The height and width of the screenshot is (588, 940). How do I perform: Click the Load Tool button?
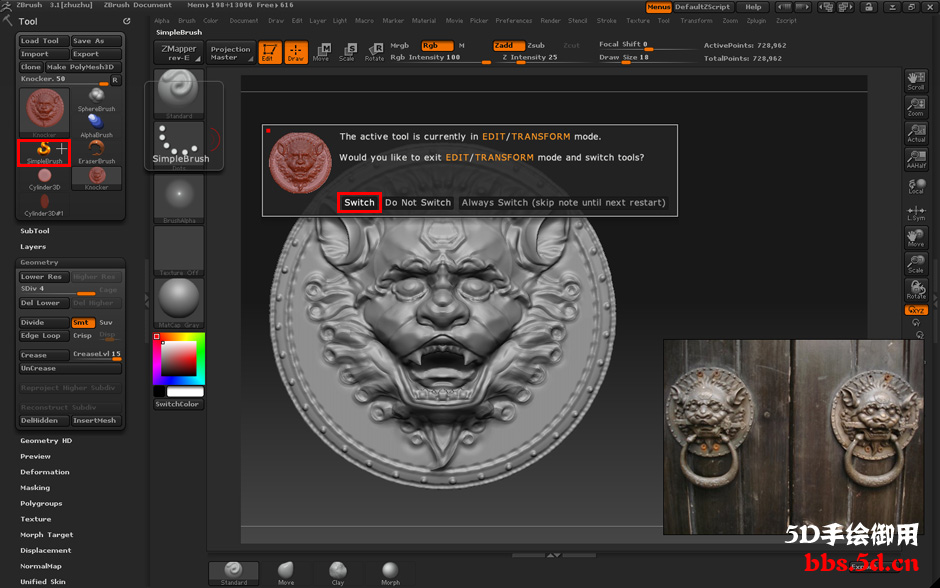click(44, 41)
